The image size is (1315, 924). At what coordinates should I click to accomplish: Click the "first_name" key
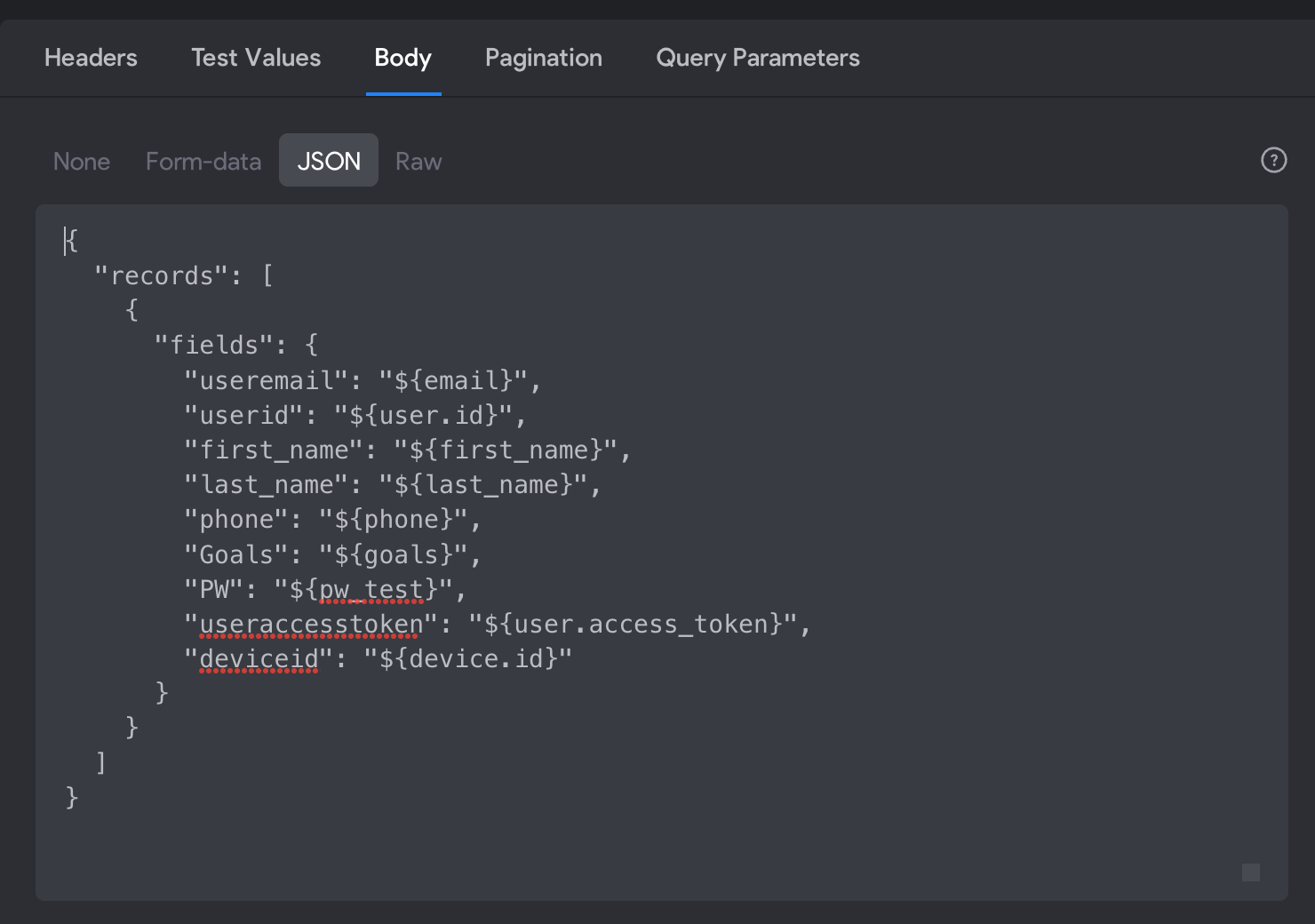[x=274, y=450]
